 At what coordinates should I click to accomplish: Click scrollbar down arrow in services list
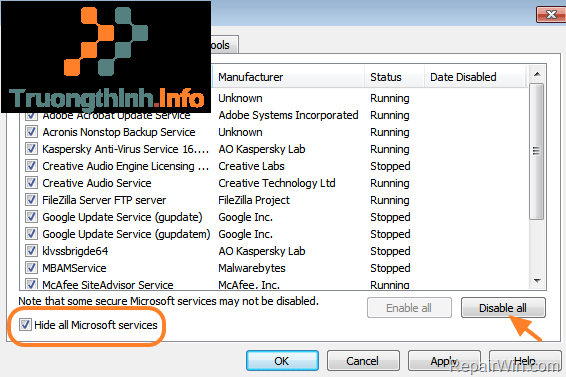tap(537, 281)
